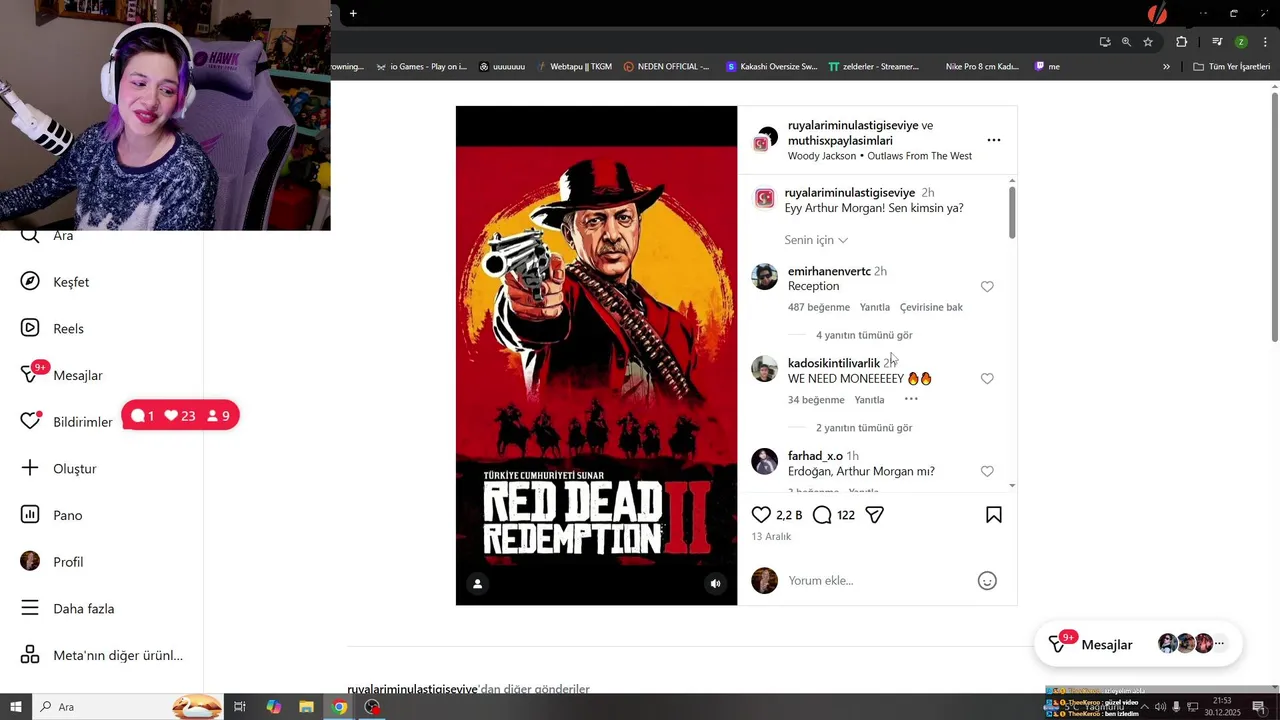Open Chrome media controls icon
The height and width of the screenshot is (720, 1280).
pos(1217,42)
